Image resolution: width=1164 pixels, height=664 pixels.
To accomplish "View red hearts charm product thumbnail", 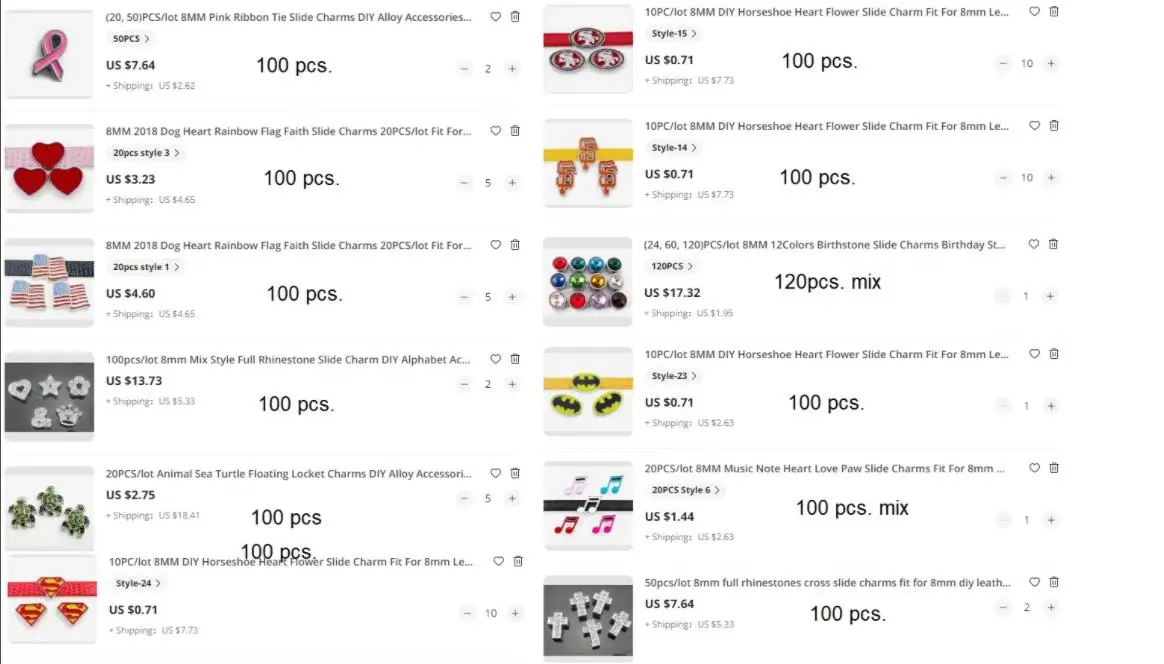I will click(49, 169).
